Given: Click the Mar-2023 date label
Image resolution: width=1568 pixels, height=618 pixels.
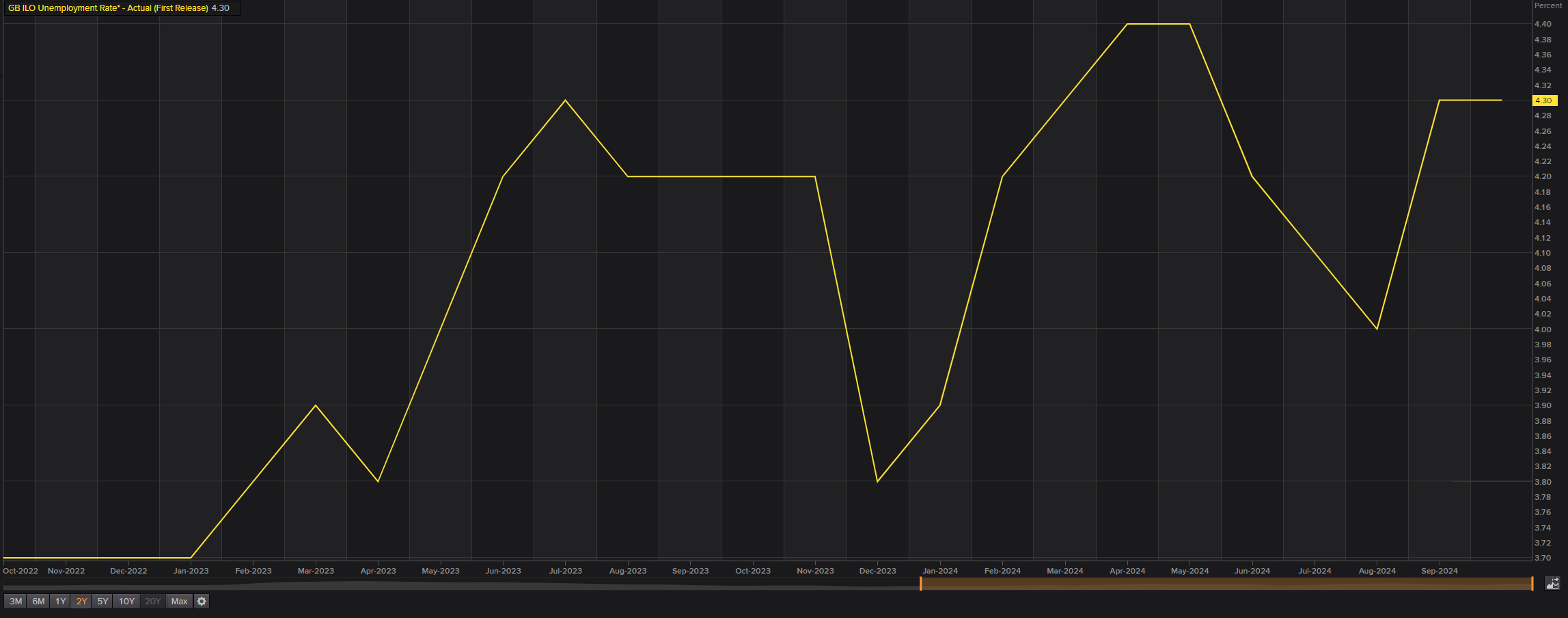Looking at the screenshot, I should 316,571.
